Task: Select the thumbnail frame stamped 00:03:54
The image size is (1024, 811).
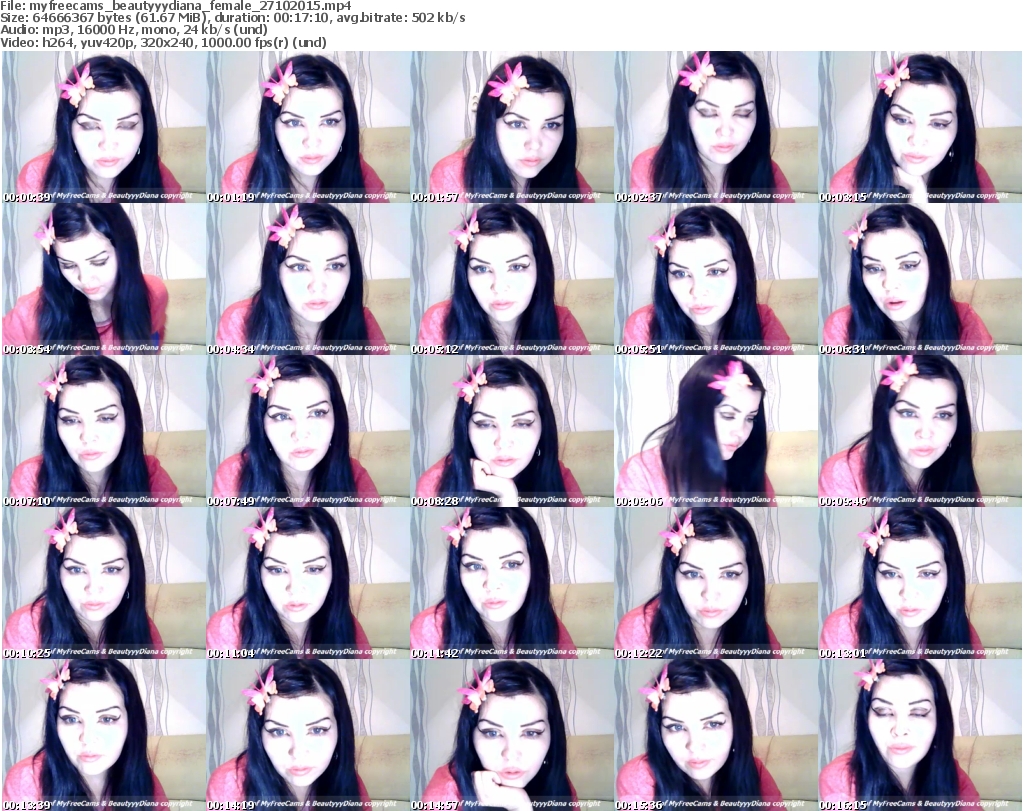Action: (104, 279)
